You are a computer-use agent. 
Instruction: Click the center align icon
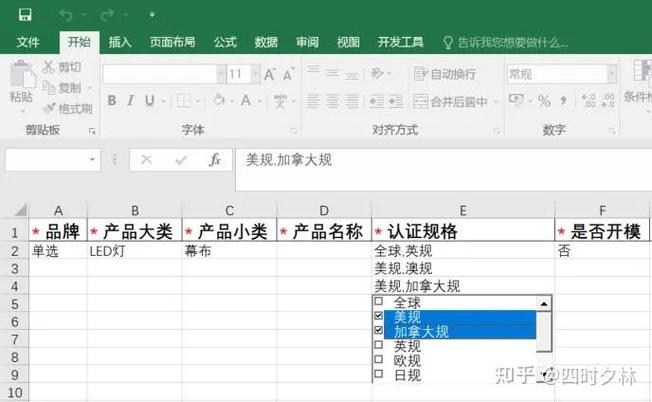click(332, 101)
